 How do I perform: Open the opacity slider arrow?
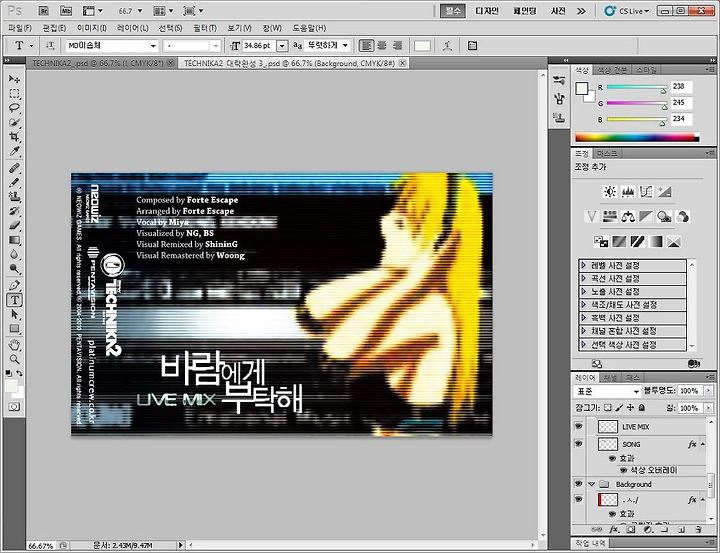pyautogui.click(x=709, y=390)
